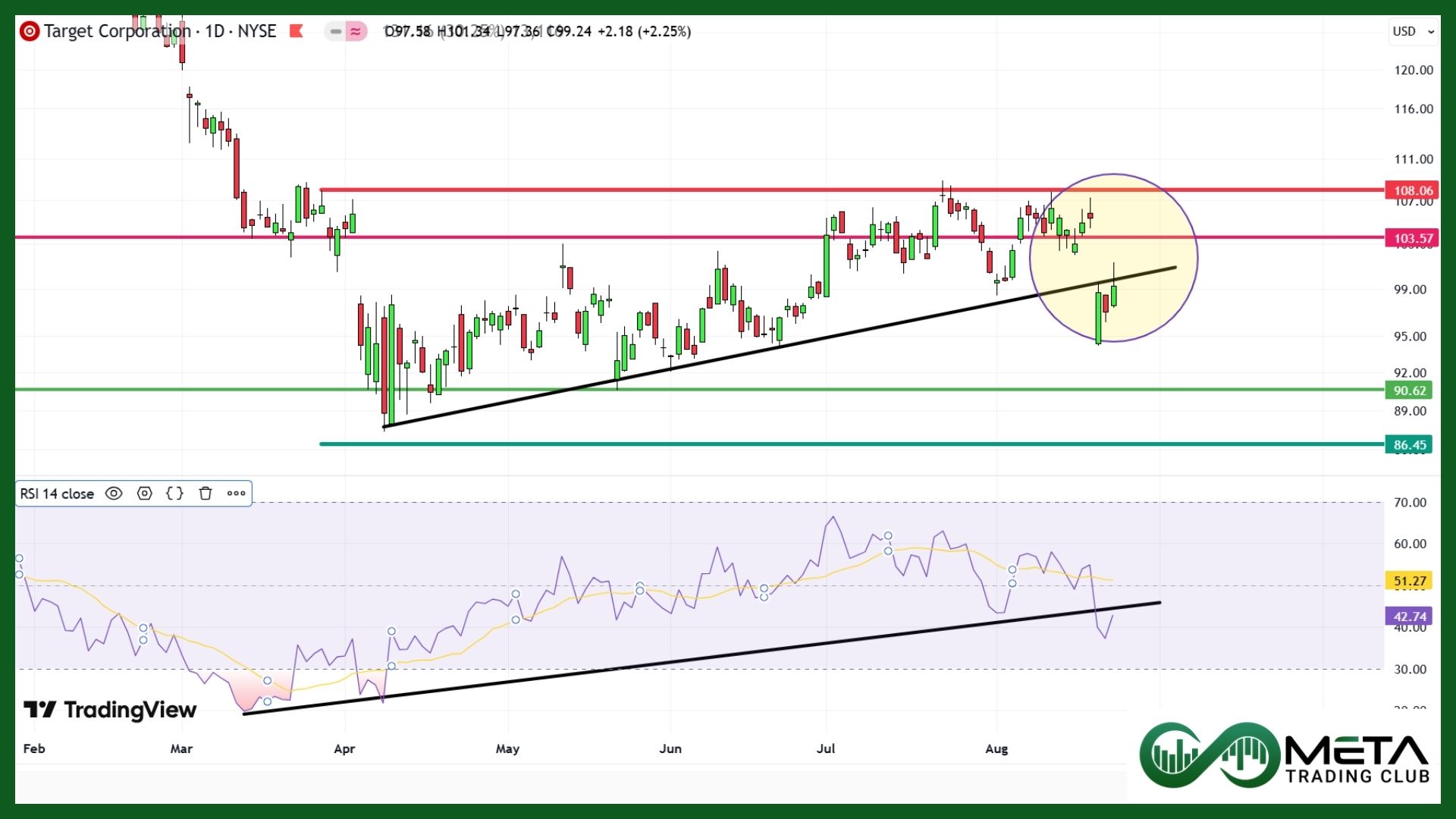
Task: Click the 86.45 teal price label
Action: pos(1410,445)
